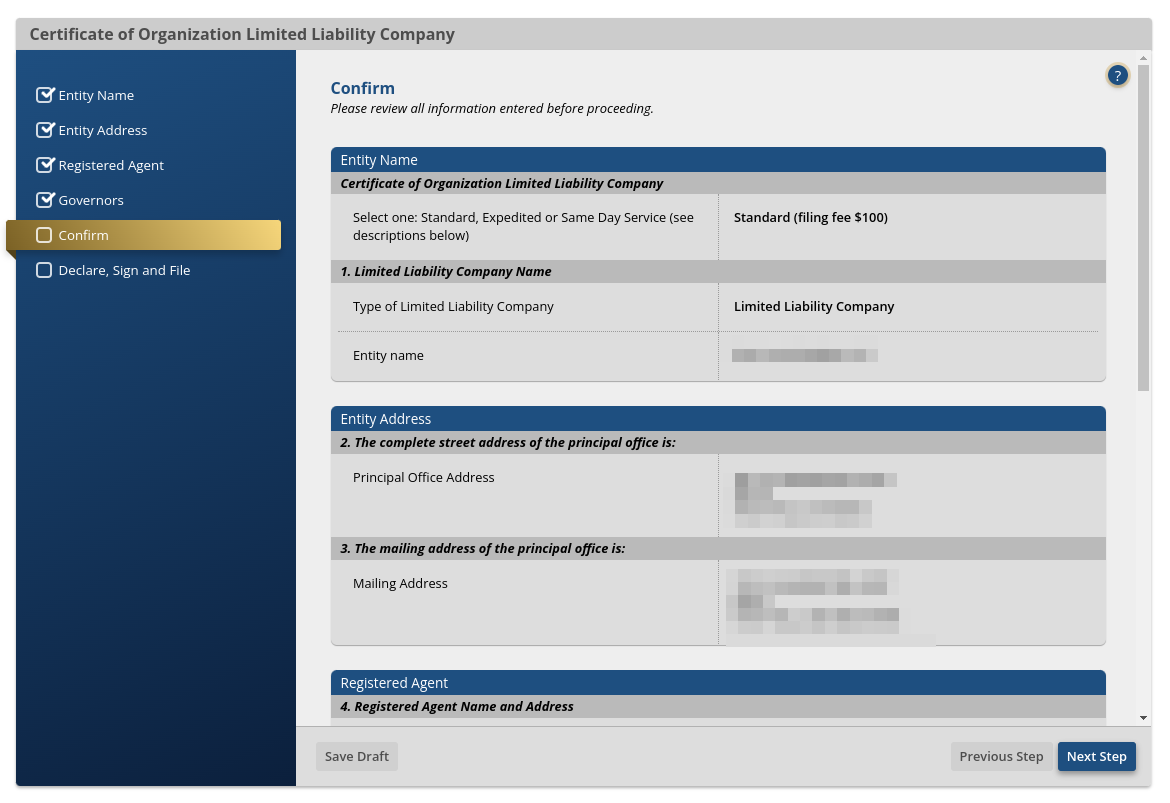1170x803 pixels.
Task: Click the help question mark icon
Action: pos(1117,75)
